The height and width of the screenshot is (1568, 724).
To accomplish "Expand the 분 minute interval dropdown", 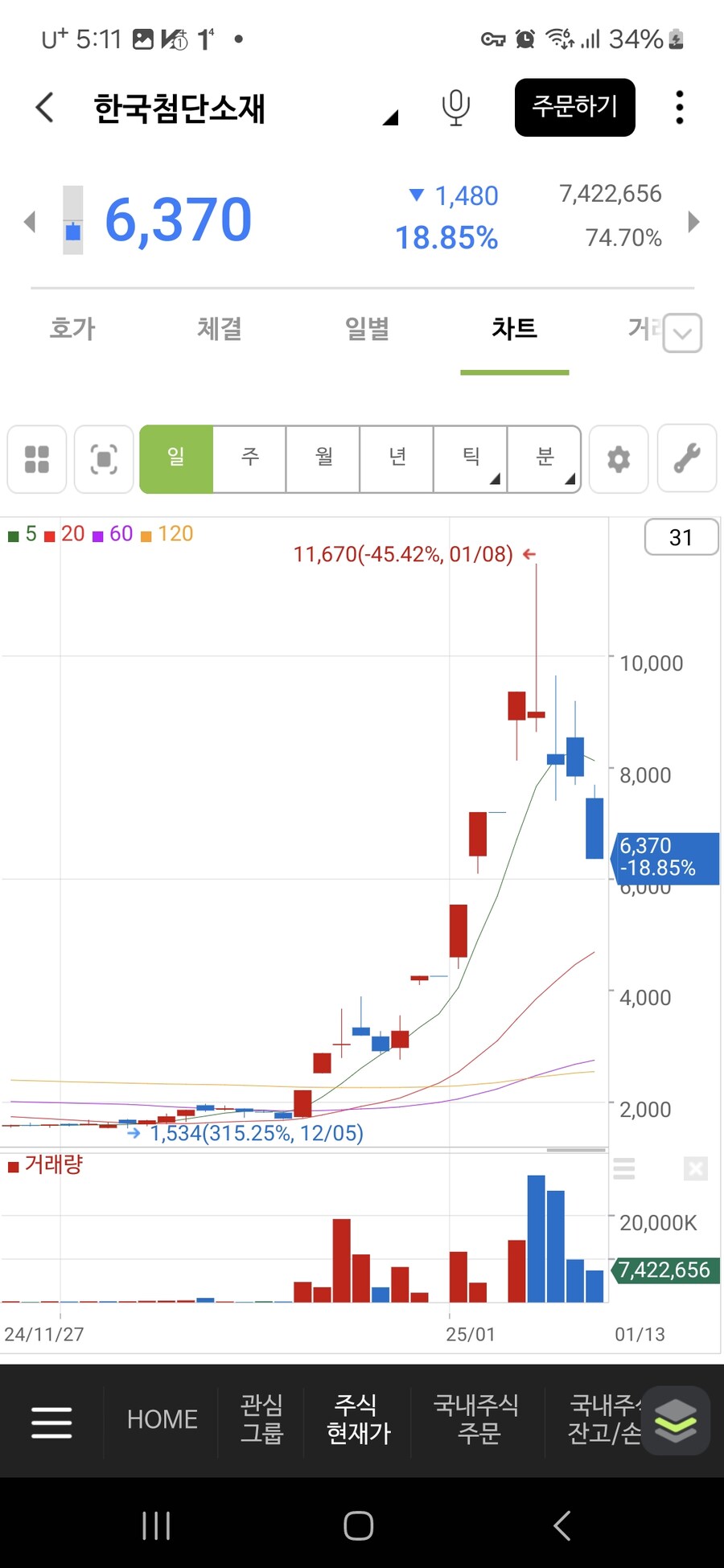I will pyautogui.click(x=545, y=458).
